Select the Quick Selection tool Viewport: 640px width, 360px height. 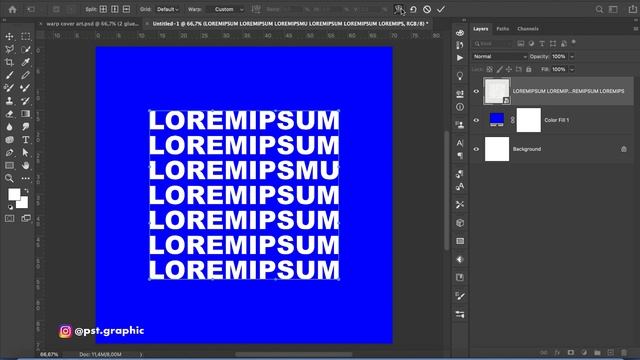pos(25,49)
